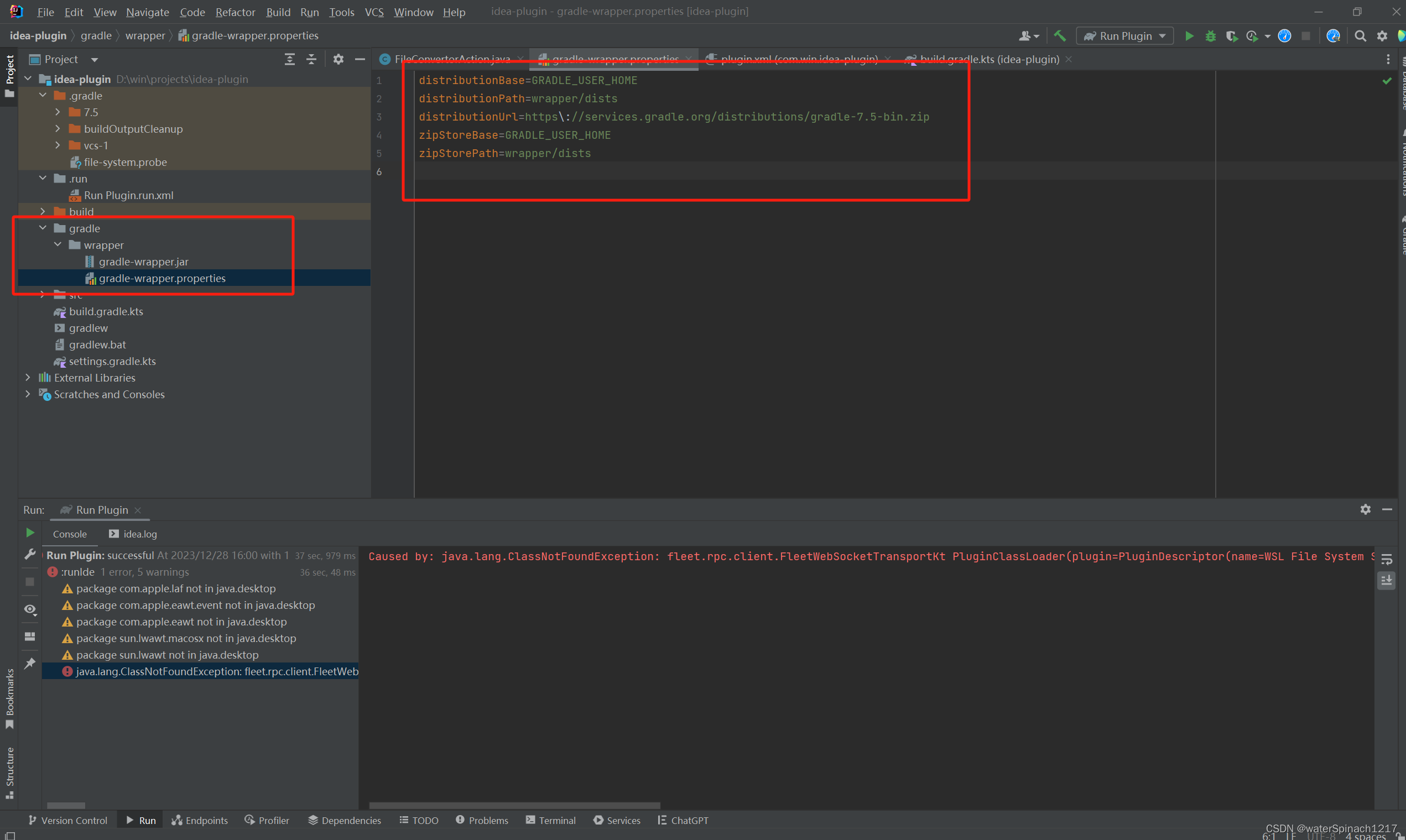The height and width of the screenshot is (840, 1406).
Task: Pin the Run tab with pin icon
Action: click(x=30, y=662)
